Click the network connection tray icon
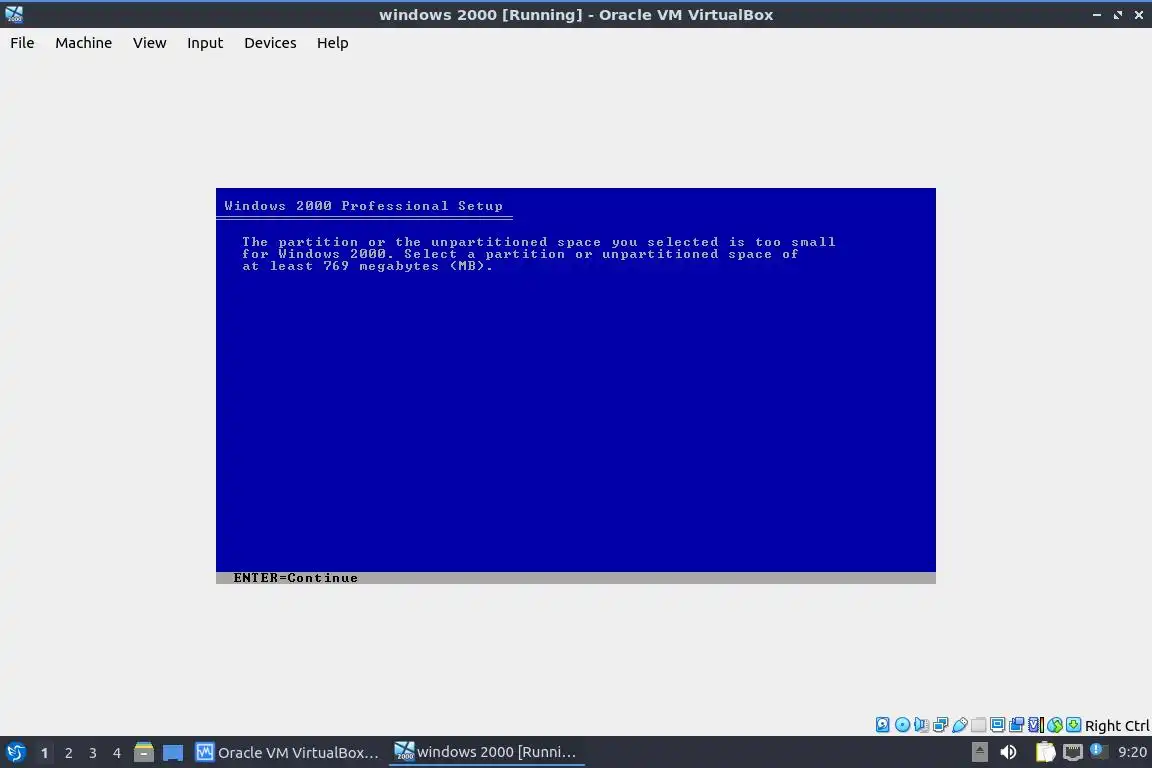The height and width of the screenshot is (768, 1152). pos(1073,752)
